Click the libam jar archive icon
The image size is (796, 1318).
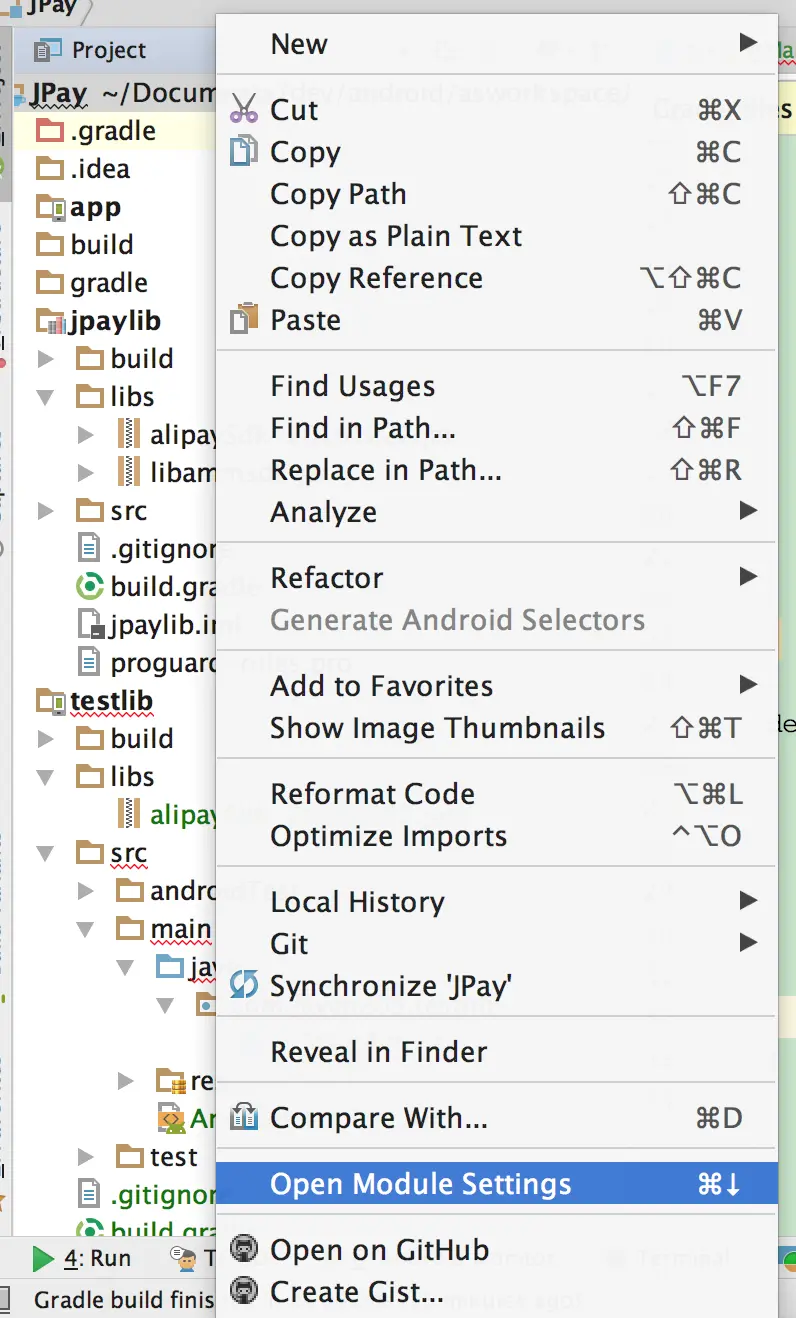tap(129, 472)
